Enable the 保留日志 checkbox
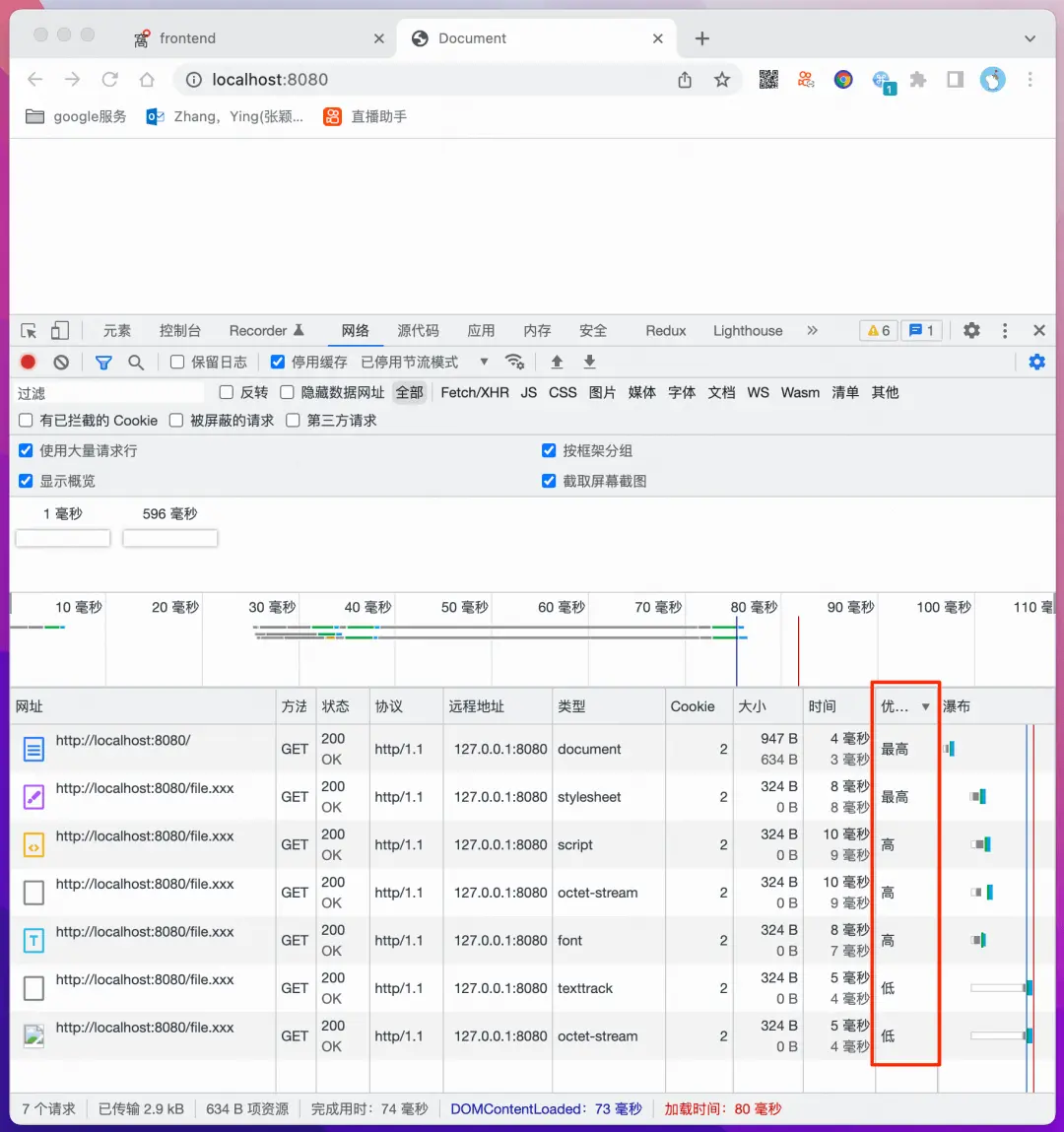 point(177,362)
